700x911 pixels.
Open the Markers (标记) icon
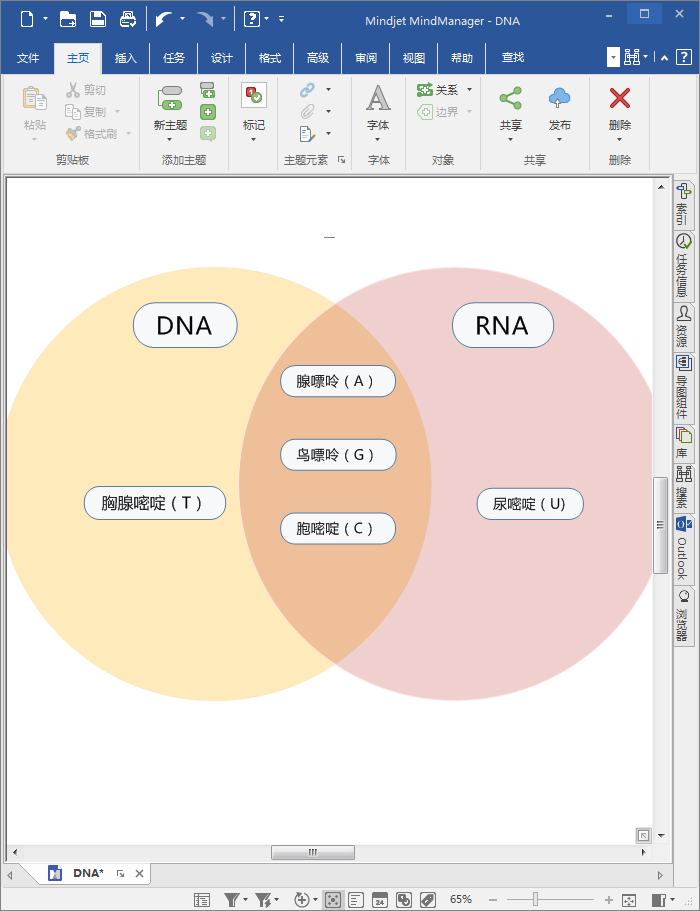253,97
